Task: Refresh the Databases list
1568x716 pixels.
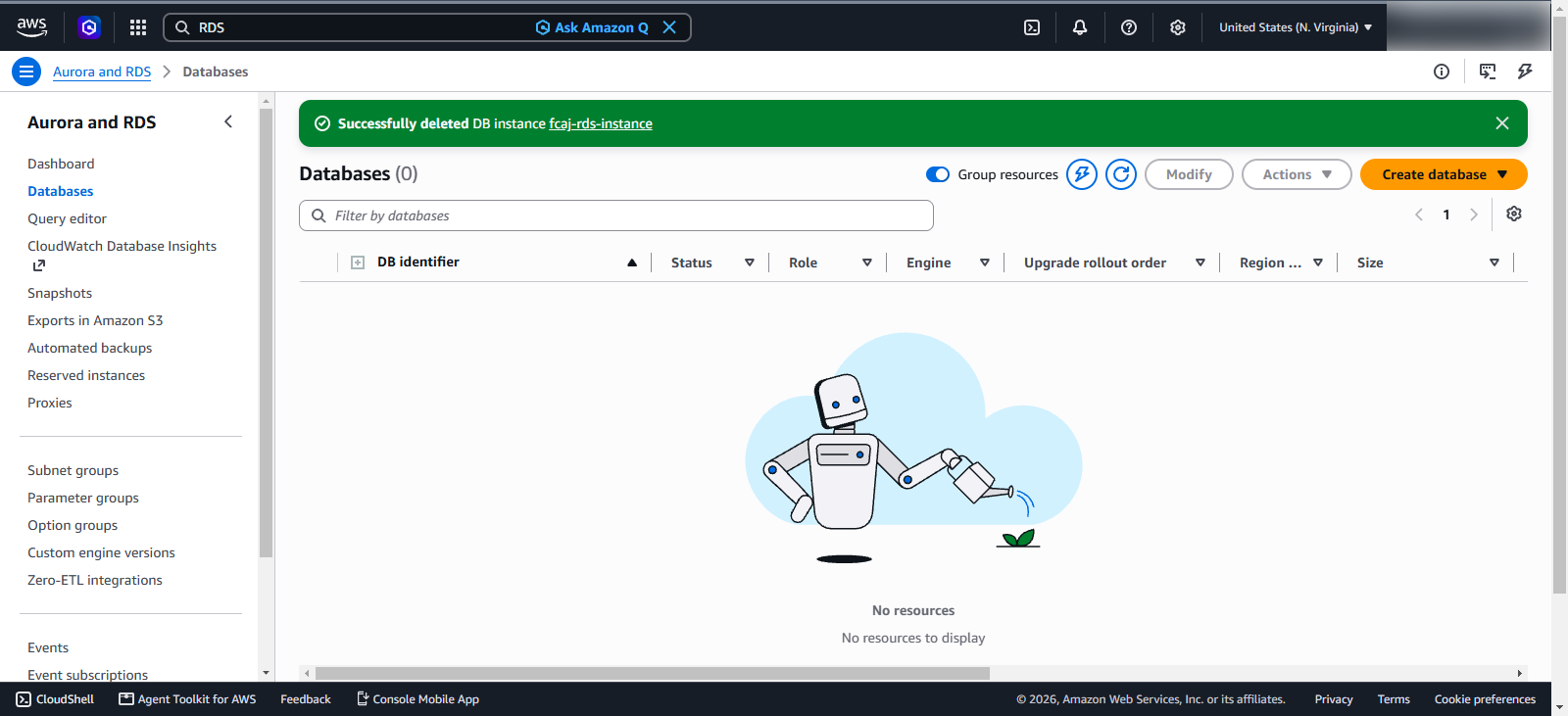Action: 1121,174
